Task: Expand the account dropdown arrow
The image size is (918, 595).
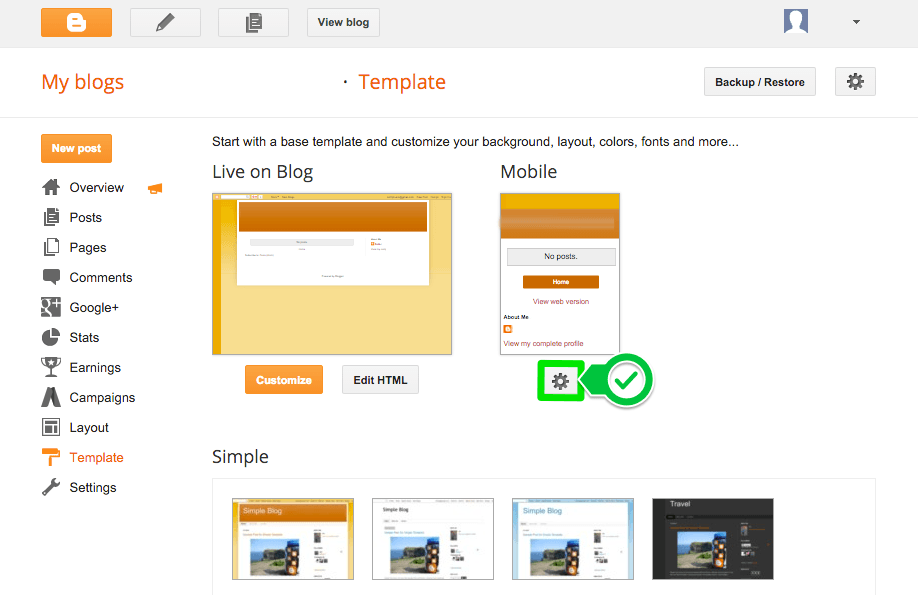Action: (x=855, y=21)
